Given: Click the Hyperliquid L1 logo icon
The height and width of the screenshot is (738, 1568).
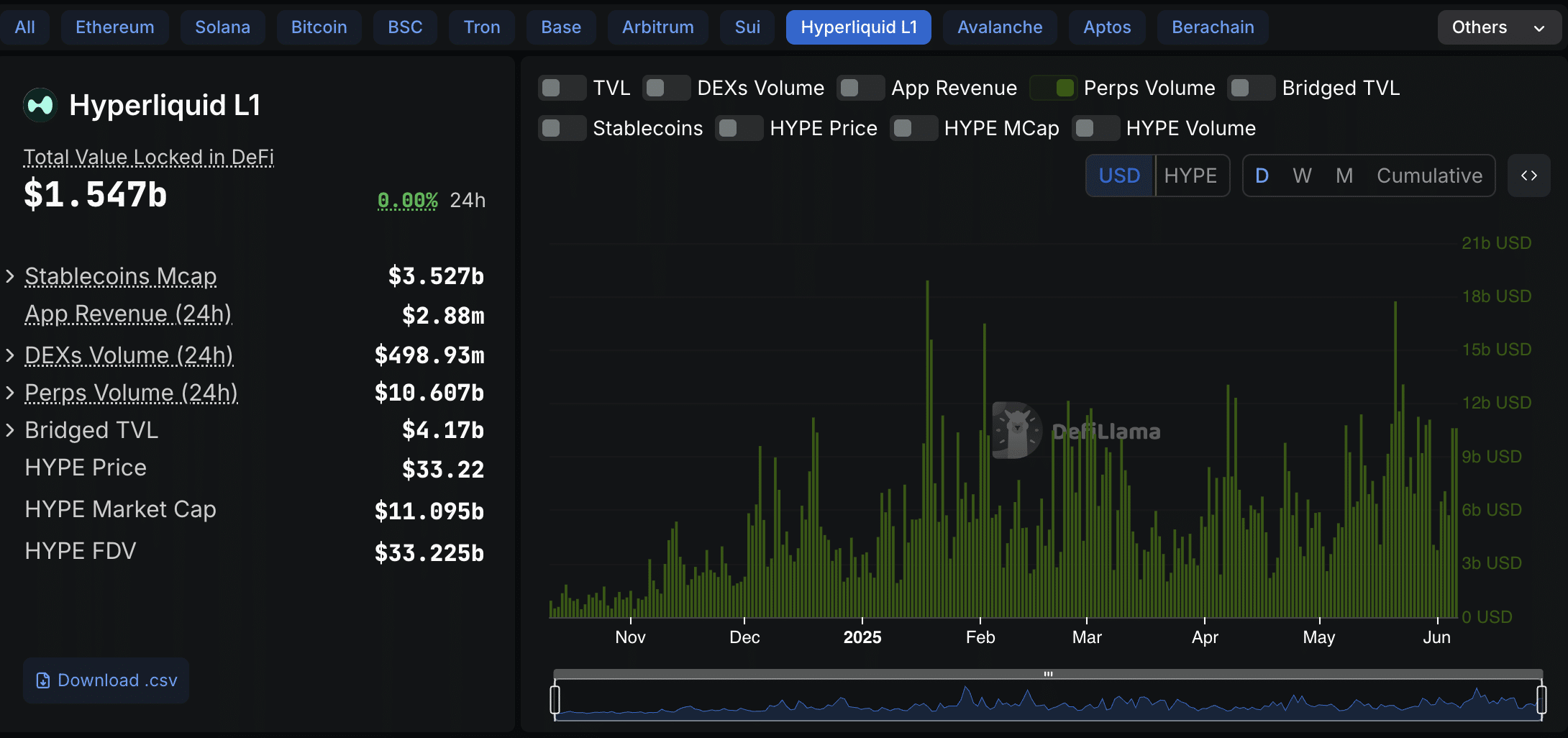Looking at the screenshot, I should tap(40, 105).
